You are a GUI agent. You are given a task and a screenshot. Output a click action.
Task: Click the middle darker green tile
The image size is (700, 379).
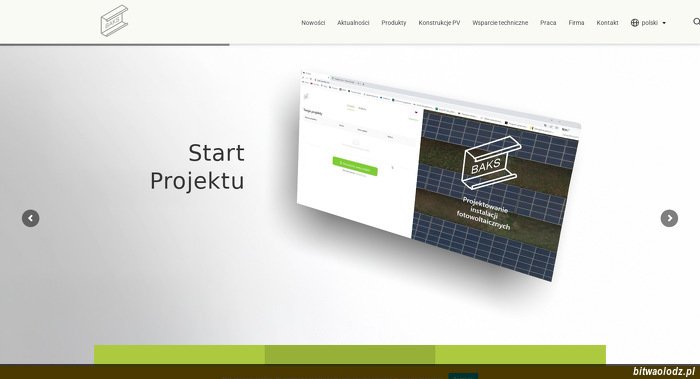pos(350,354)
